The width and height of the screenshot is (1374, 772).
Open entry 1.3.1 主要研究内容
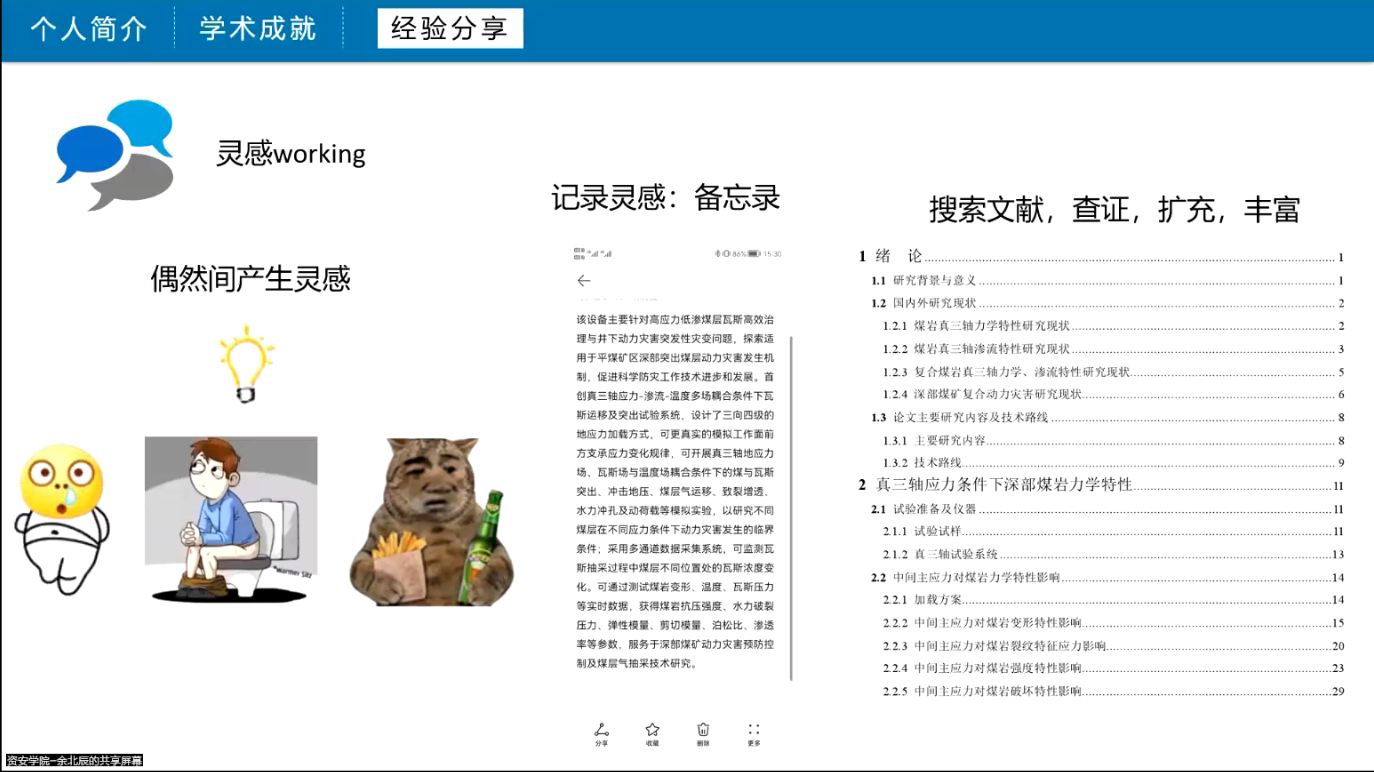tap(1114, 441)
